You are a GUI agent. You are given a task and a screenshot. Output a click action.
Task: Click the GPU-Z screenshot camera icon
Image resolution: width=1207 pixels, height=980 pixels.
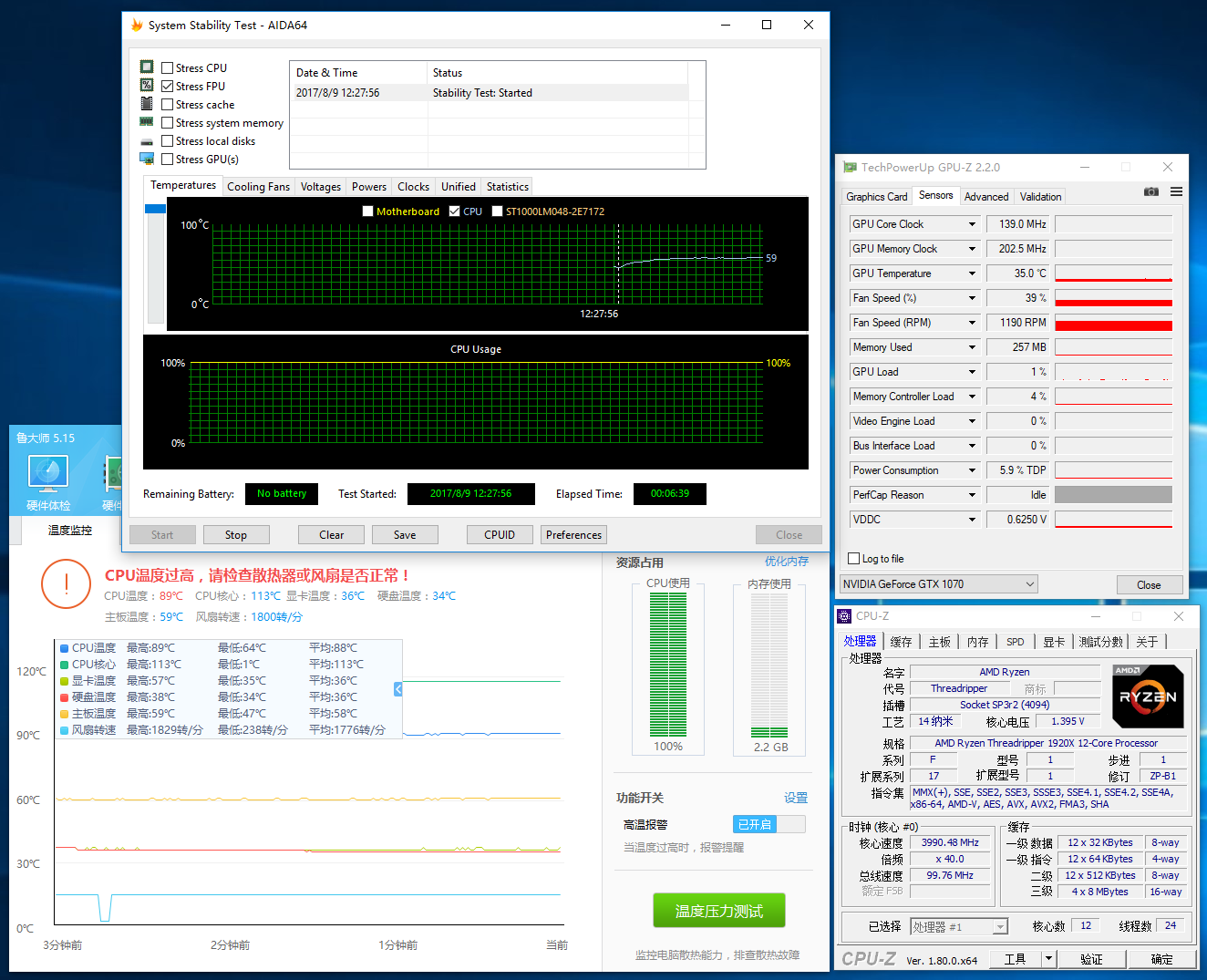click(1151, 191)
